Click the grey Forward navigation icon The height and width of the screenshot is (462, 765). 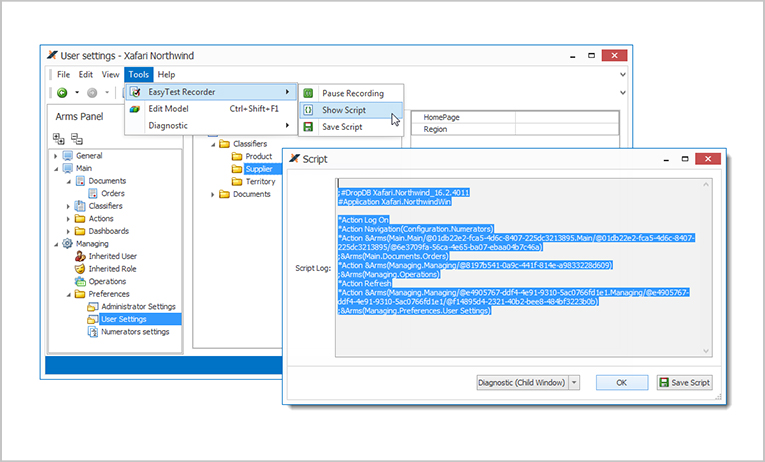pos(92,92)
